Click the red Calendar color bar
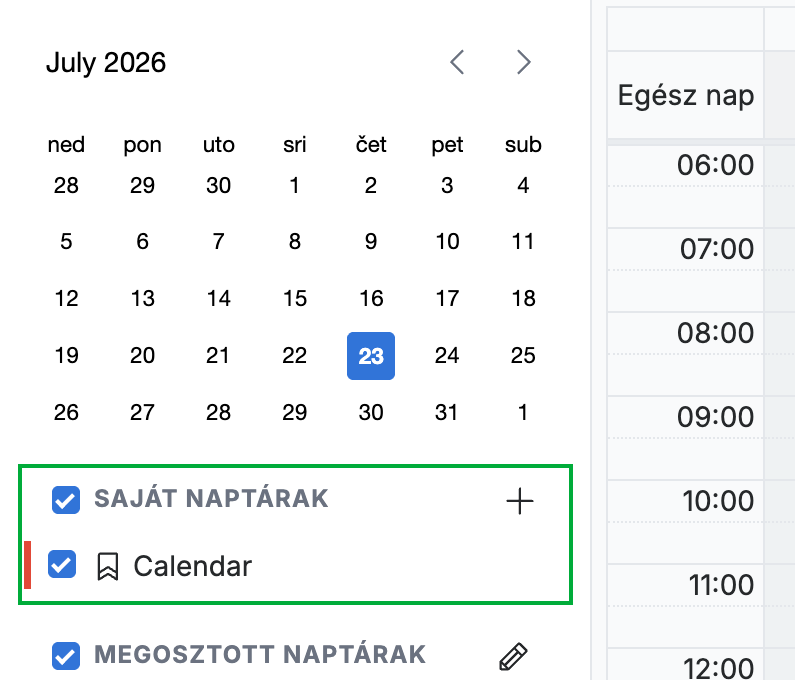The image size is (795, 680). pos(27,565)
